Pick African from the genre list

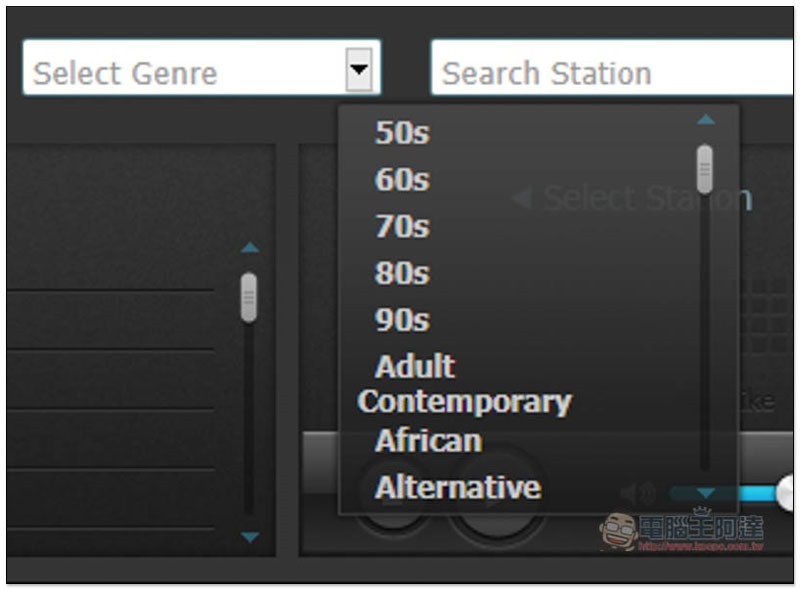click(428, 440)
